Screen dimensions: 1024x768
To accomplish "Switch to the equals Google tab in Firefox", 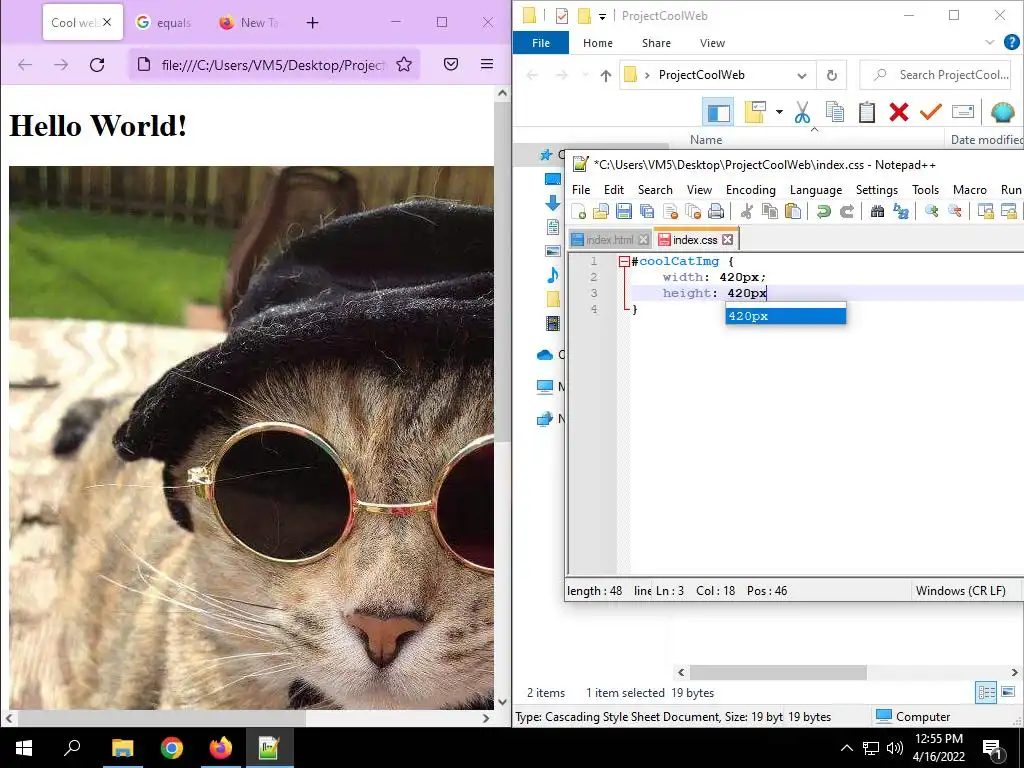I will tap(164, 22).
